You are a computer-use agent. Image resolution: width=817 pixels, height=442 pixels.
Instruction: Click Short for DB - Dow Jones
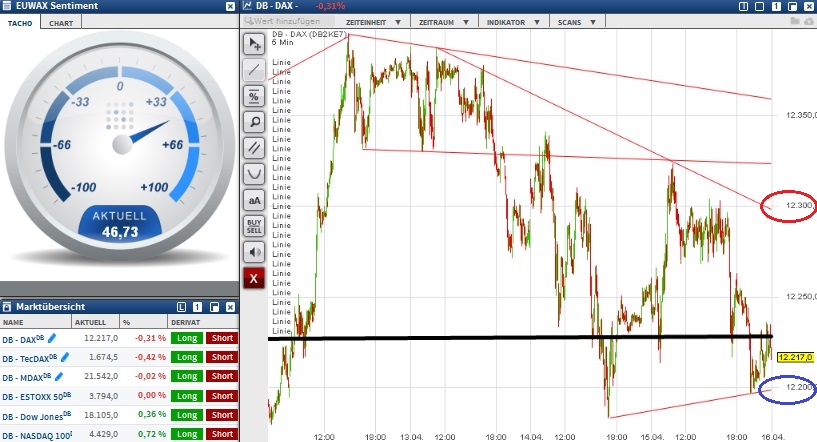click(222, 415)
